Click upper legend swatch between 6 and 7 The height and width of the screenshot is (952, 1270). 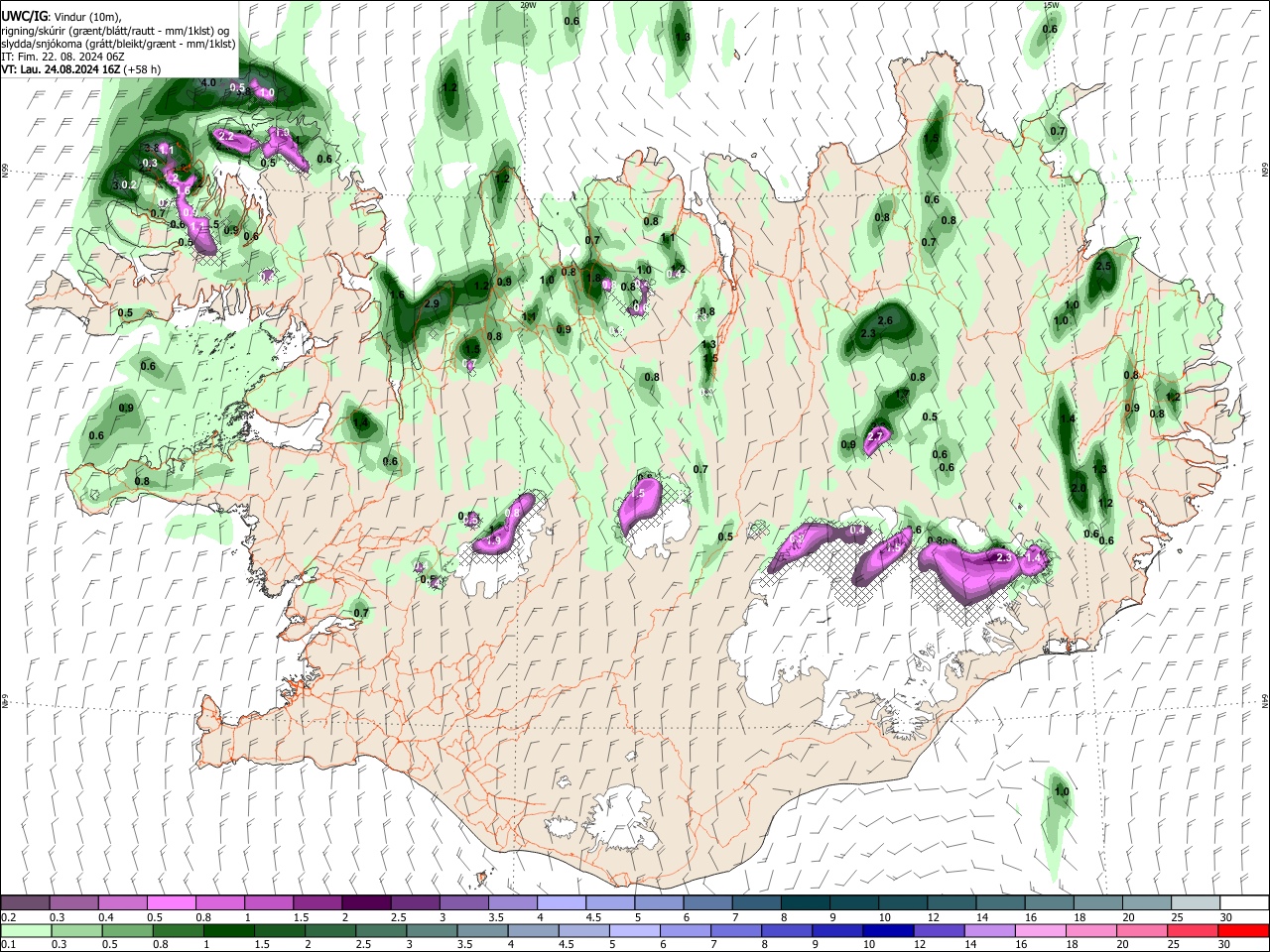707,903
